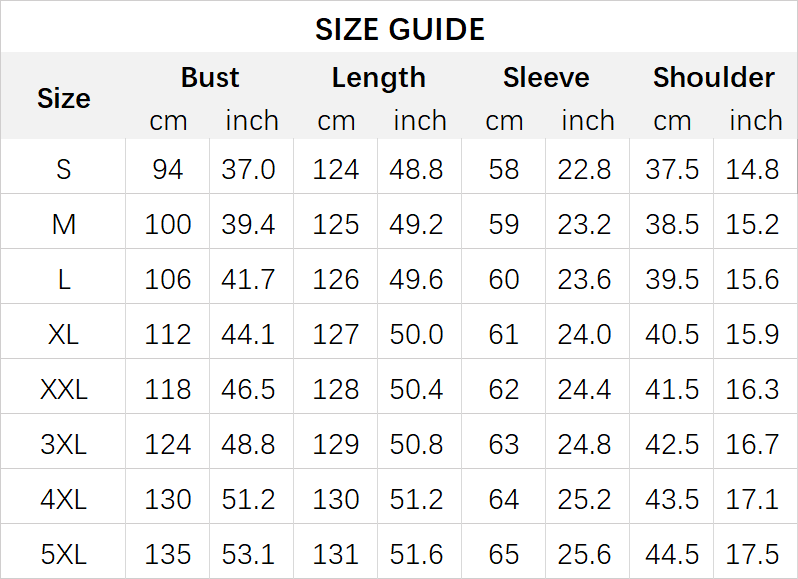Select the XL size row label
This screenshot has width=798, height=579.
coord(63,334)
